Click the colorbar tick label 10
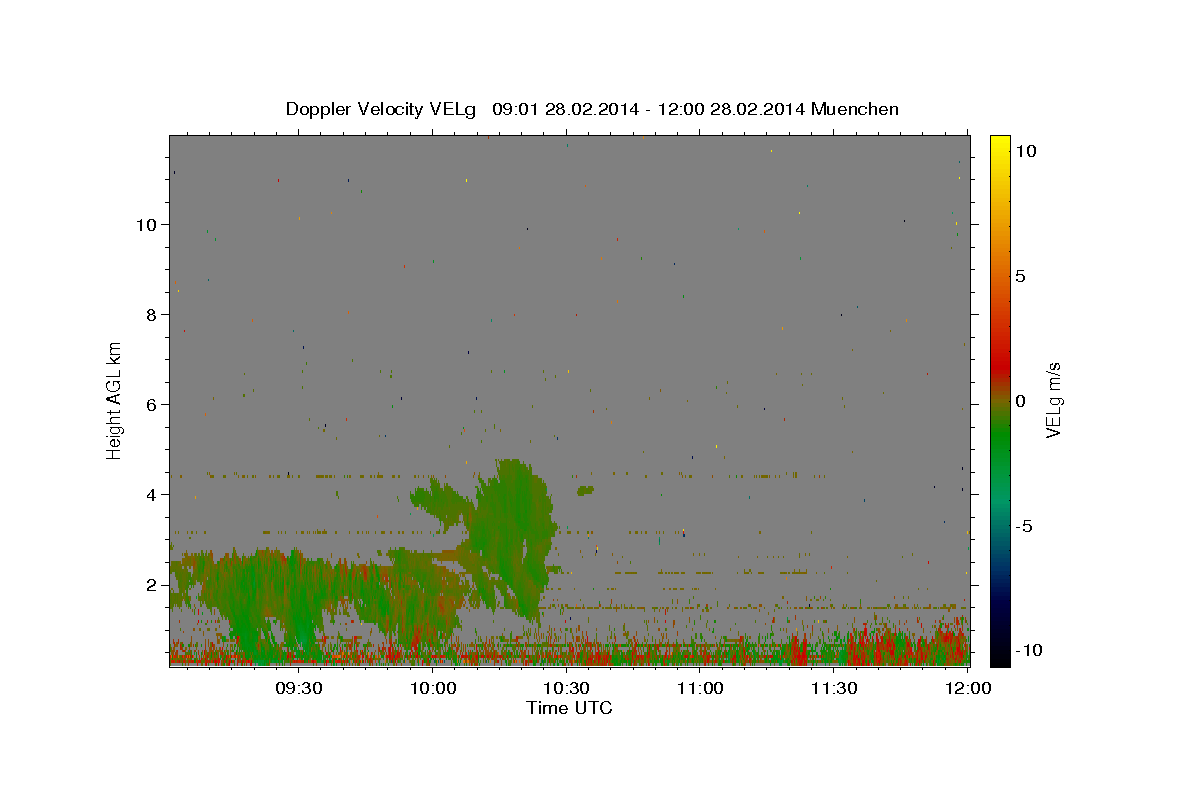 1025,150
